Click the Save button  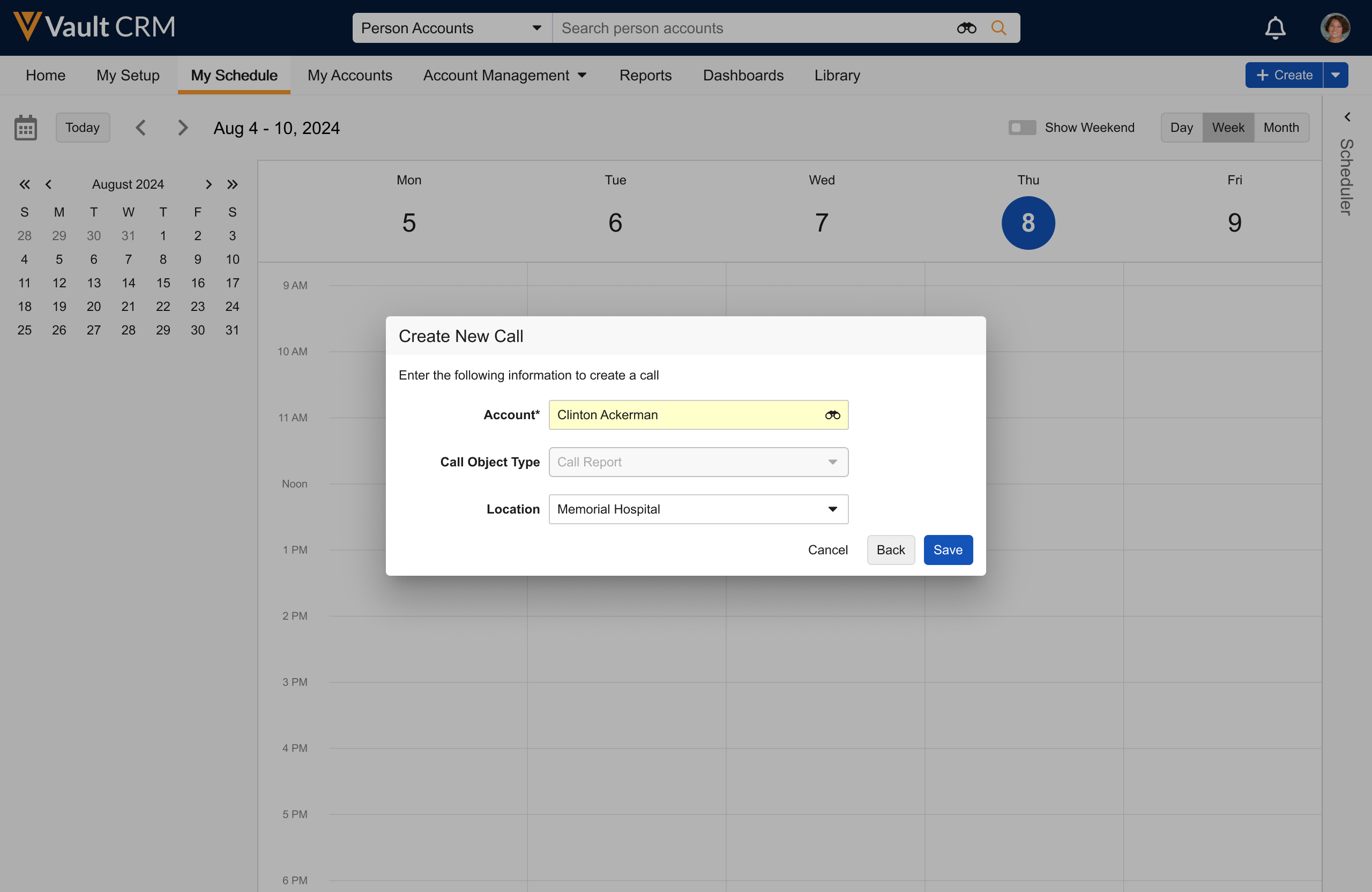(947, 549)
